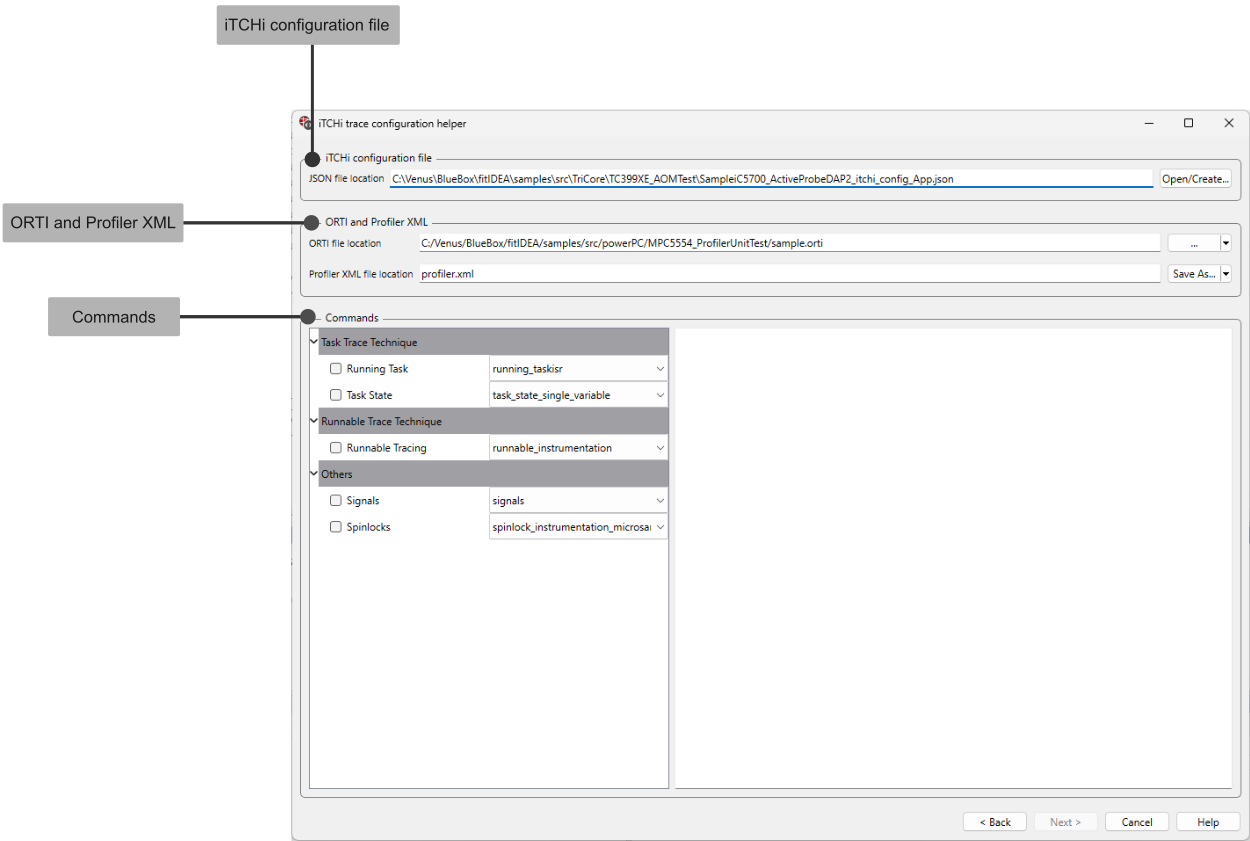Collapse the Others section
This screenshot has width=1250, height=841.
coord(314,474)
